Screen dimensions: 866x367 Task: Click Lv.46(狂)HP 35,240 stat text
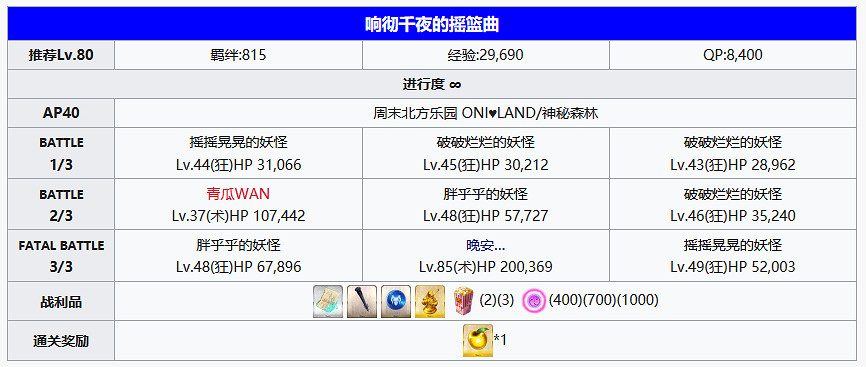(733, 216)
